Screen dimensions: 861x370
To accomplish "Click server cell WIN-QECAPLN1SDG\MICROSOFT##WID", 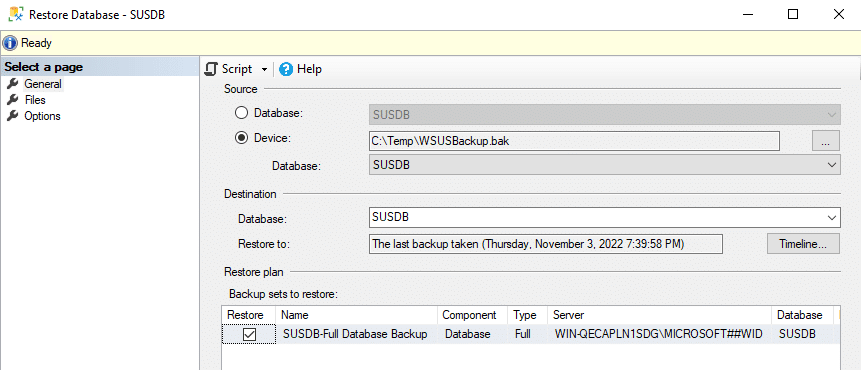I will pyautogui.click(x=659, y=333).
